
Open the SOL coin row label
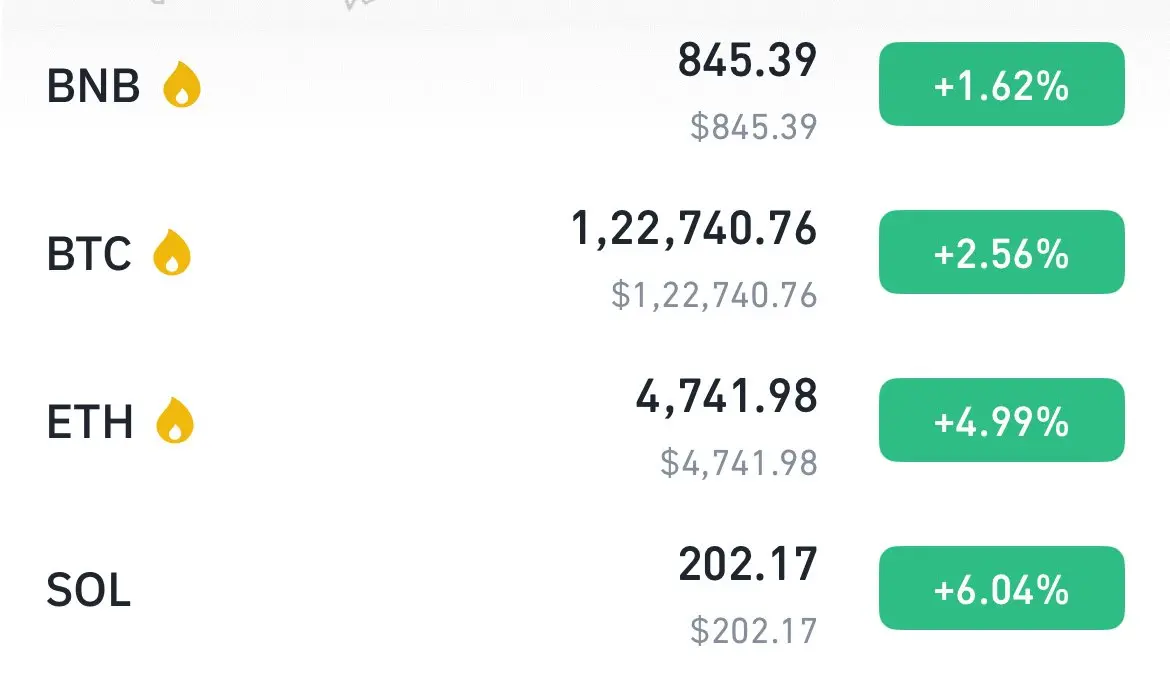tap(89, 589)
